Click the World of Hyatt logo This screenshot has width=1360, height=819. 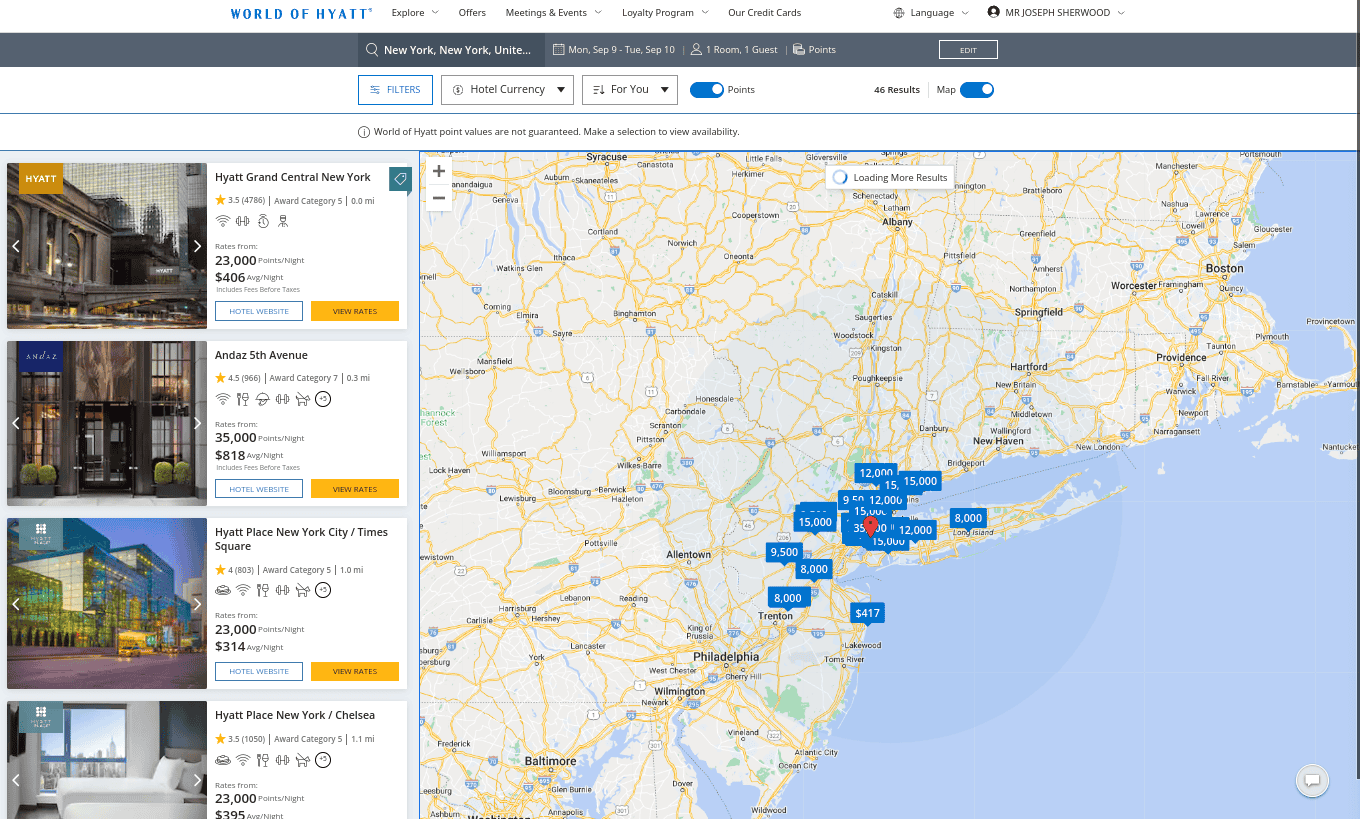(301, 13)
